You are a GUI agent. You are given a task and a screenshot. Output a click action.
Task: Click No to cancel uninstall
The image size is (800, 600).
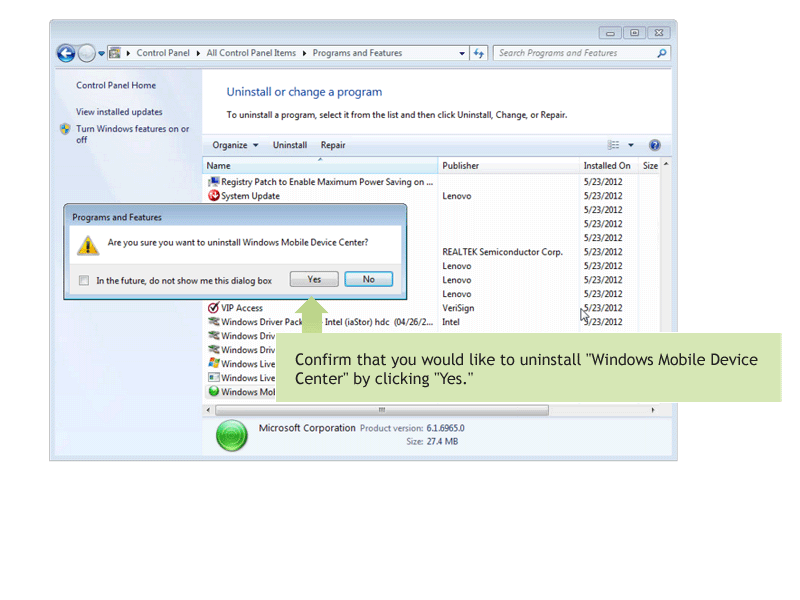point(368,279)
